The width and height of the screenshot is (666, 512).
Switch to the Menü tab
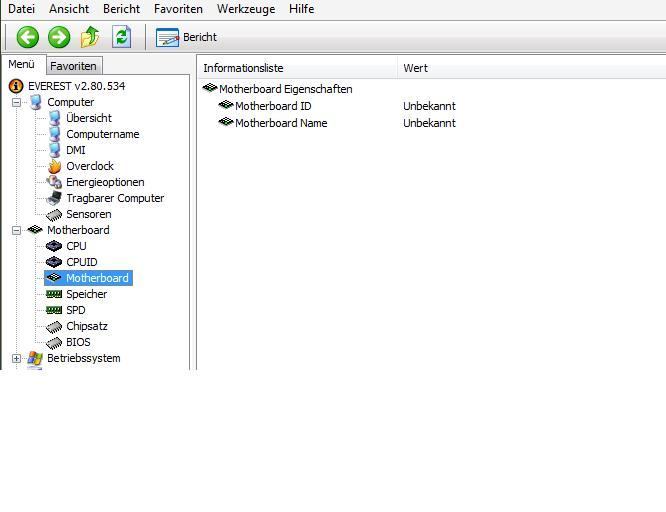pyautogui.click(x=22, y=65)
